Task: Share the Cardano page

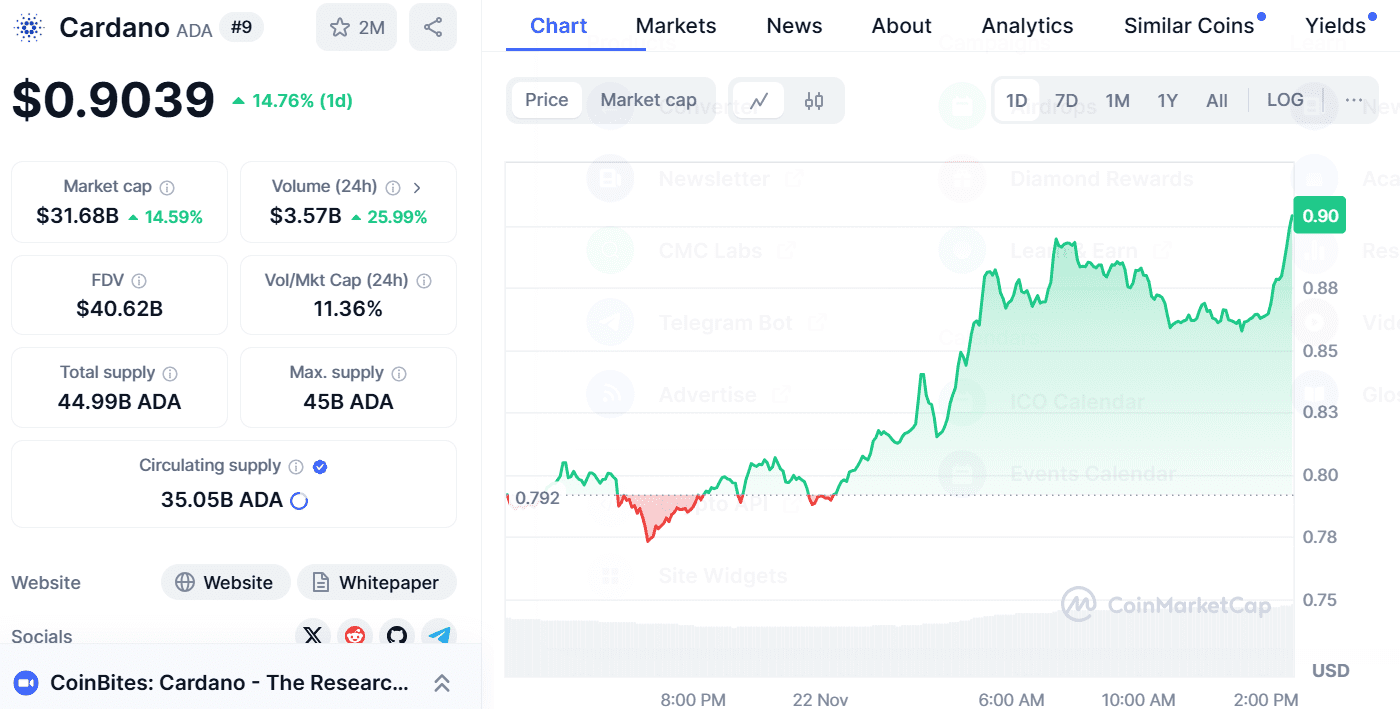Action: pos(432,27)
